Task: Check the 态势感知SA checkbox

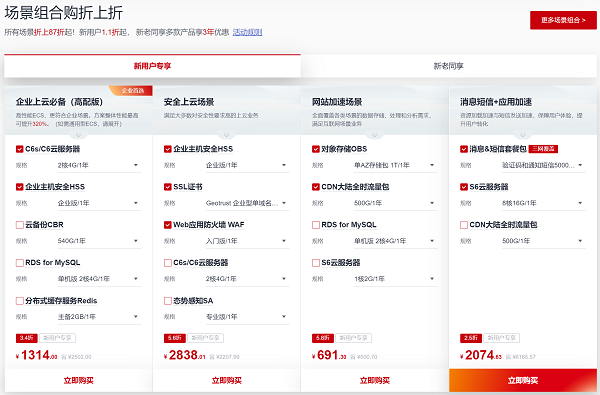Action: click(168, 300)
